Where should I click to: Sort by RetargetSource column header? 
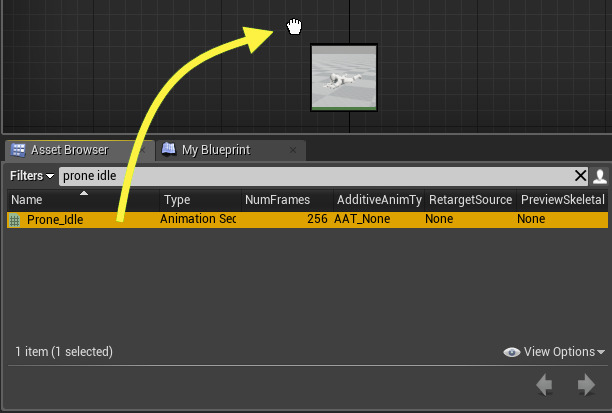coord(470,199)
